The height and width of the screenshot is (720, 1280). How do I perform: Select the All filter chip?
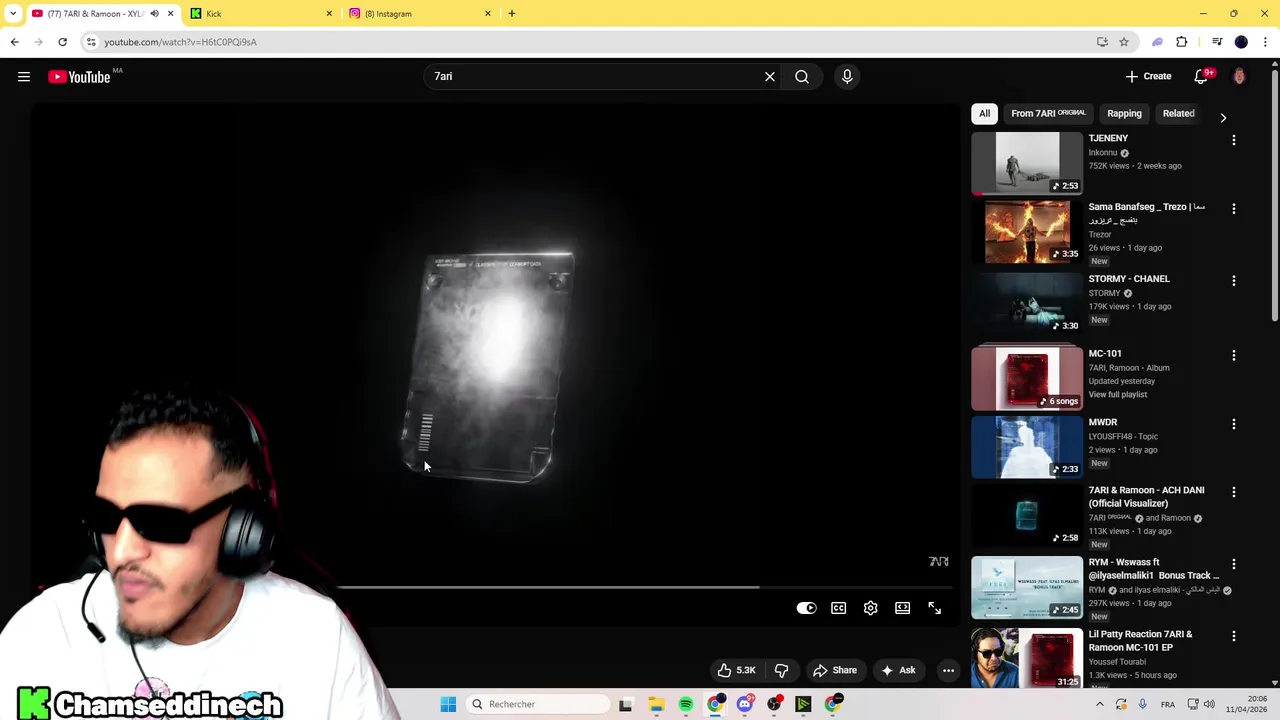coord(984,114)
